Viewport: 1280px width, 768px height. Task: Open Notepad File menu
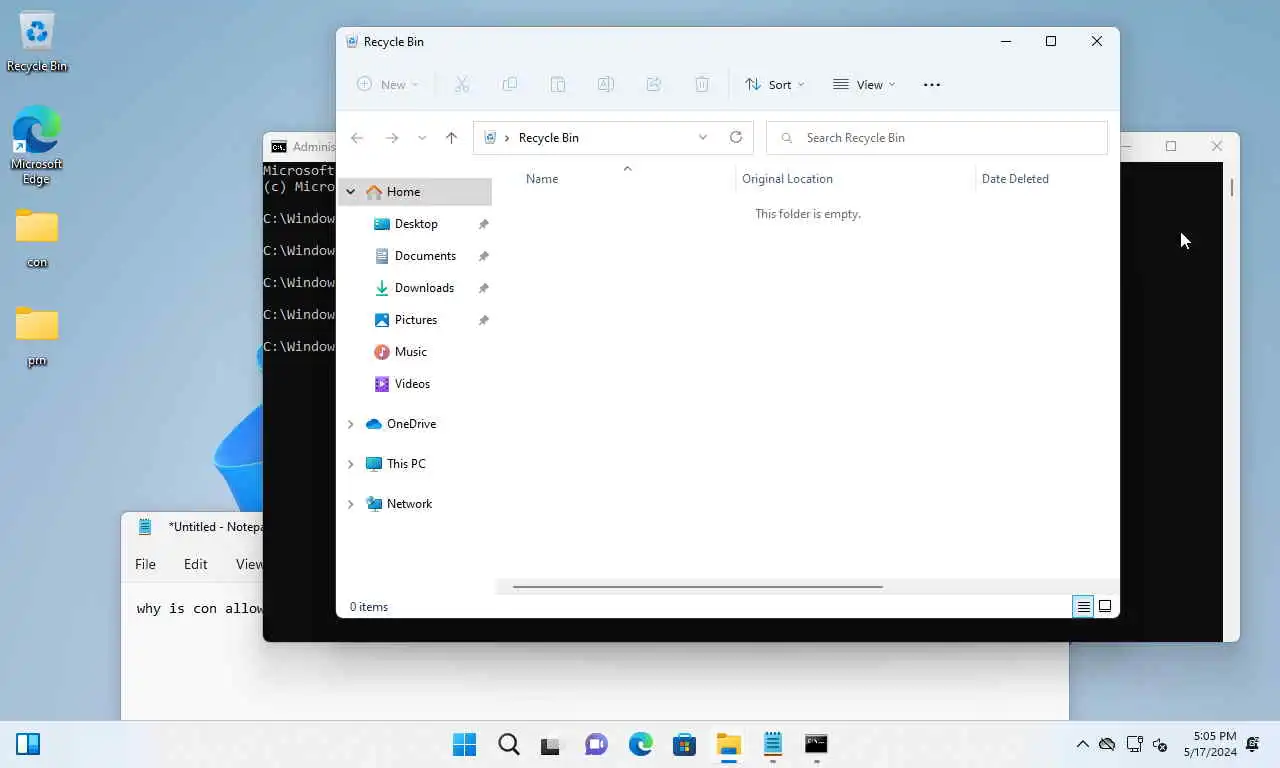145,564
